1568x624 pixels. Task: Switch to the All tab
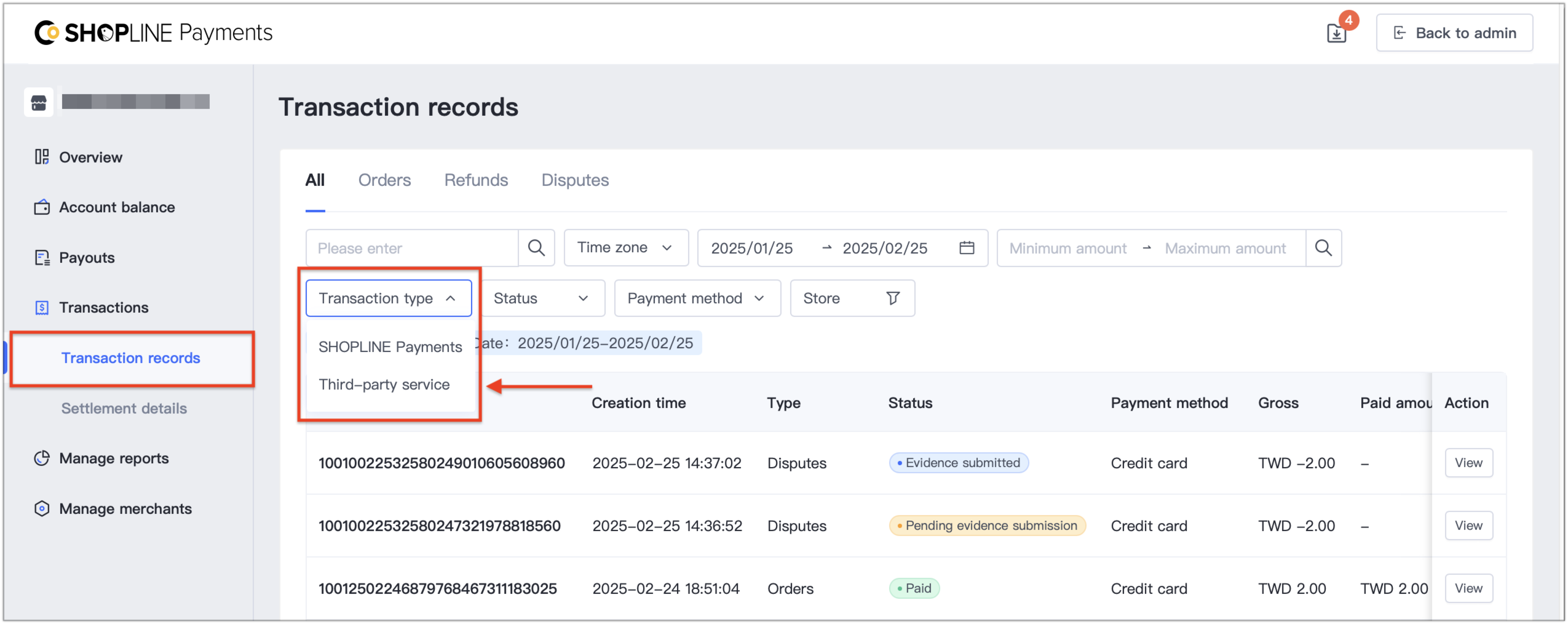(315, 180)
